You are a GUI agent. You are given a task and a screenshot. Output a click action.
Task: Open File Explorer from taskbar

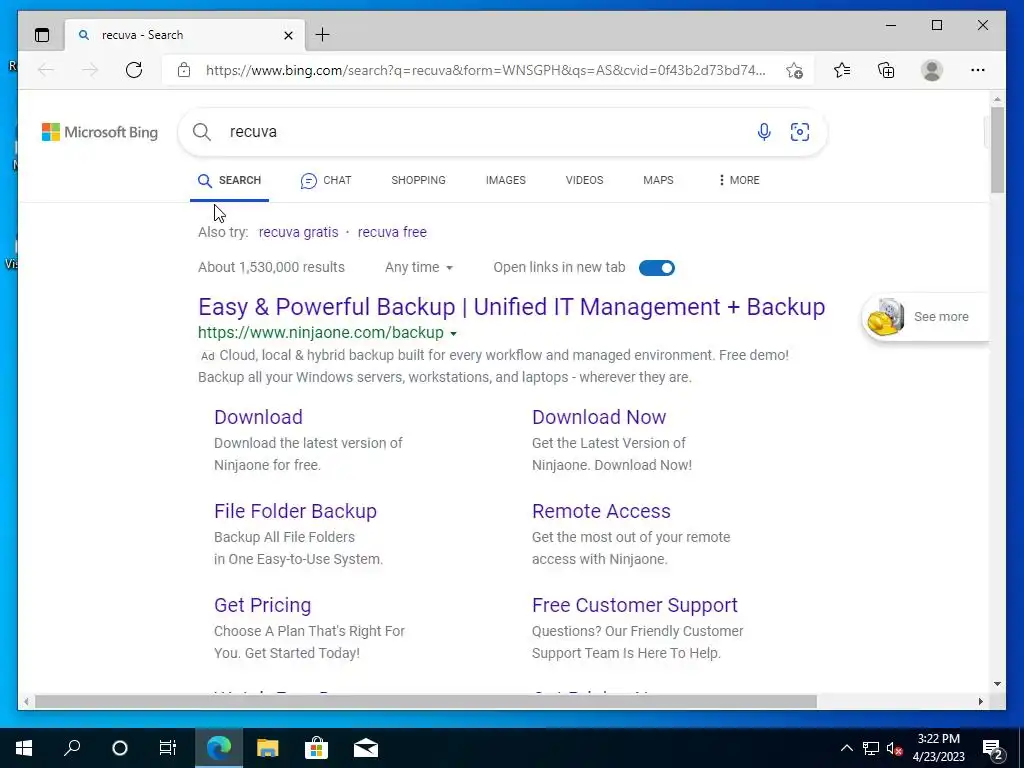tap(267, 748)
